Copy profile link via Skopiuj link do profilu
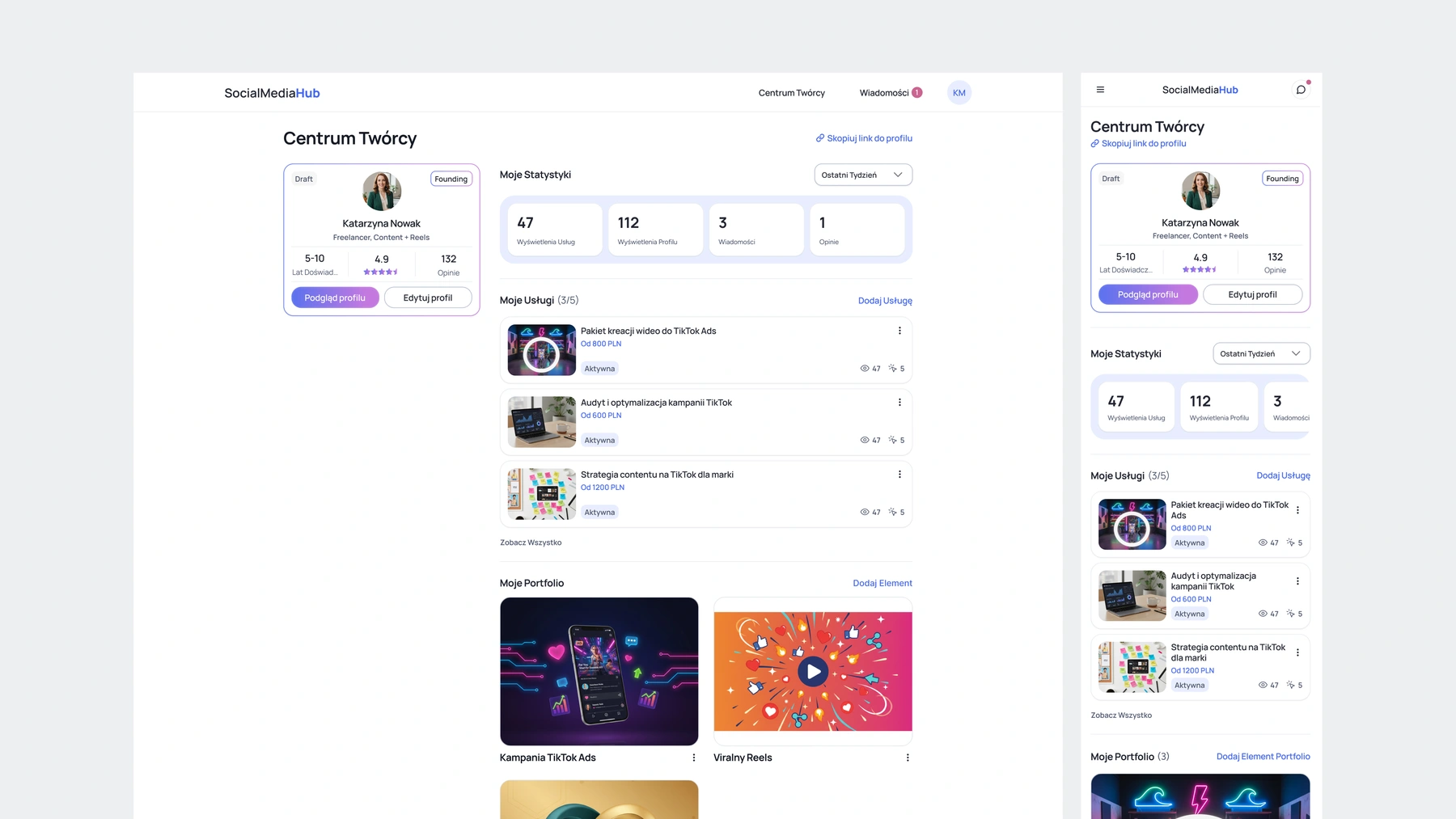 coord(864,138)
